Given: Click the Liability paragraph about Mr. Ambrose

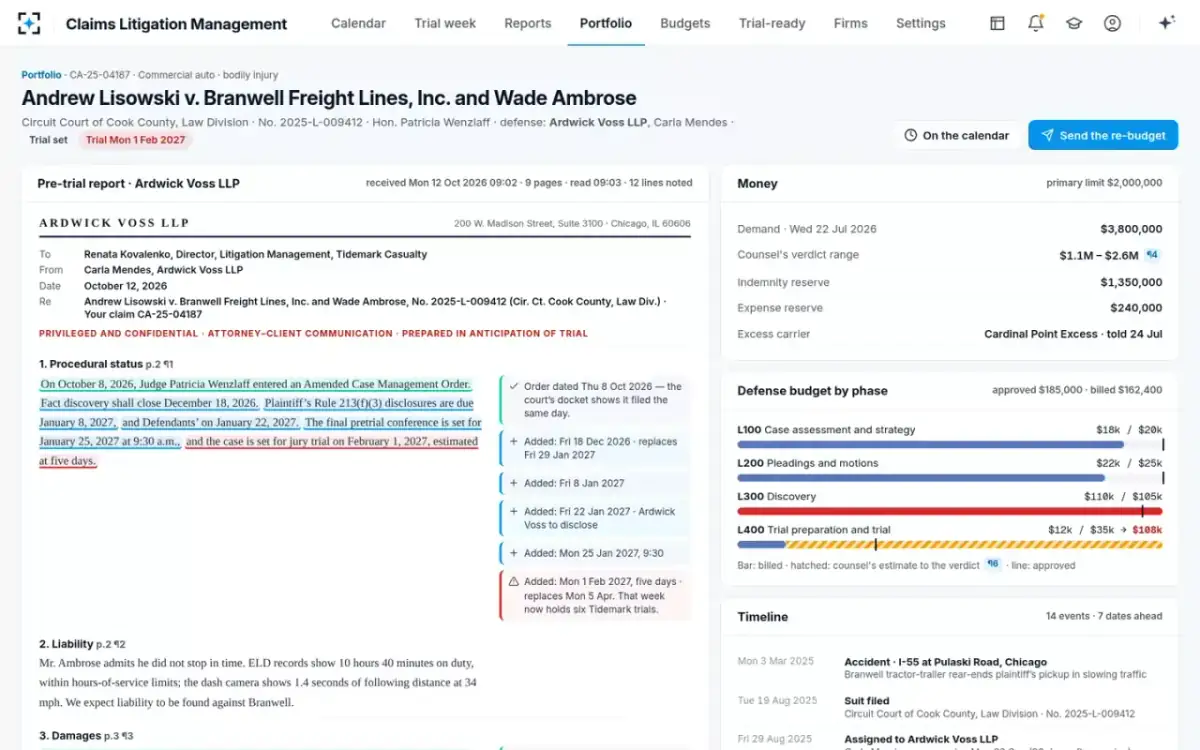Looking at the screenshot, I should [257, 682].
